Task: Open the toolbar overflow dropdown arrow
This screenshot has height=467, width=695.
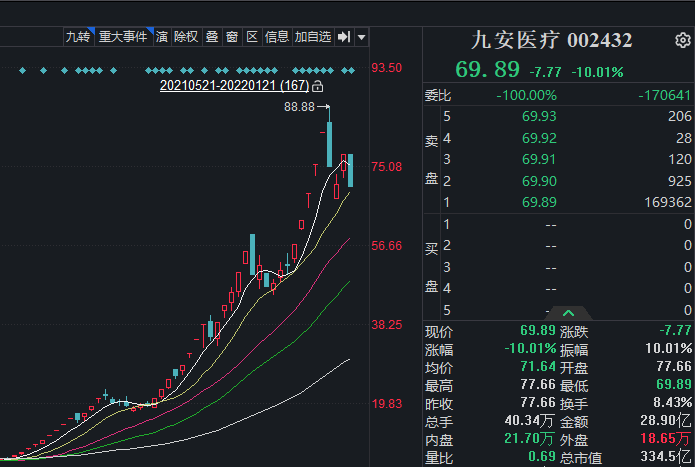Action: click(x=361, y=37)
